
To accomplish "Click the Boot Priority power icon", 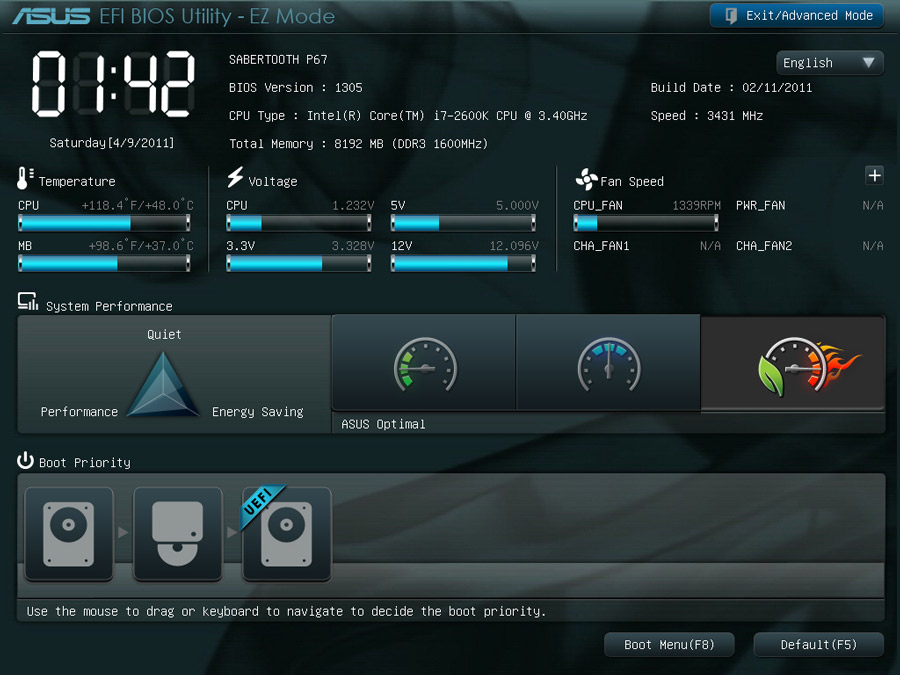I will click(26, 461).
